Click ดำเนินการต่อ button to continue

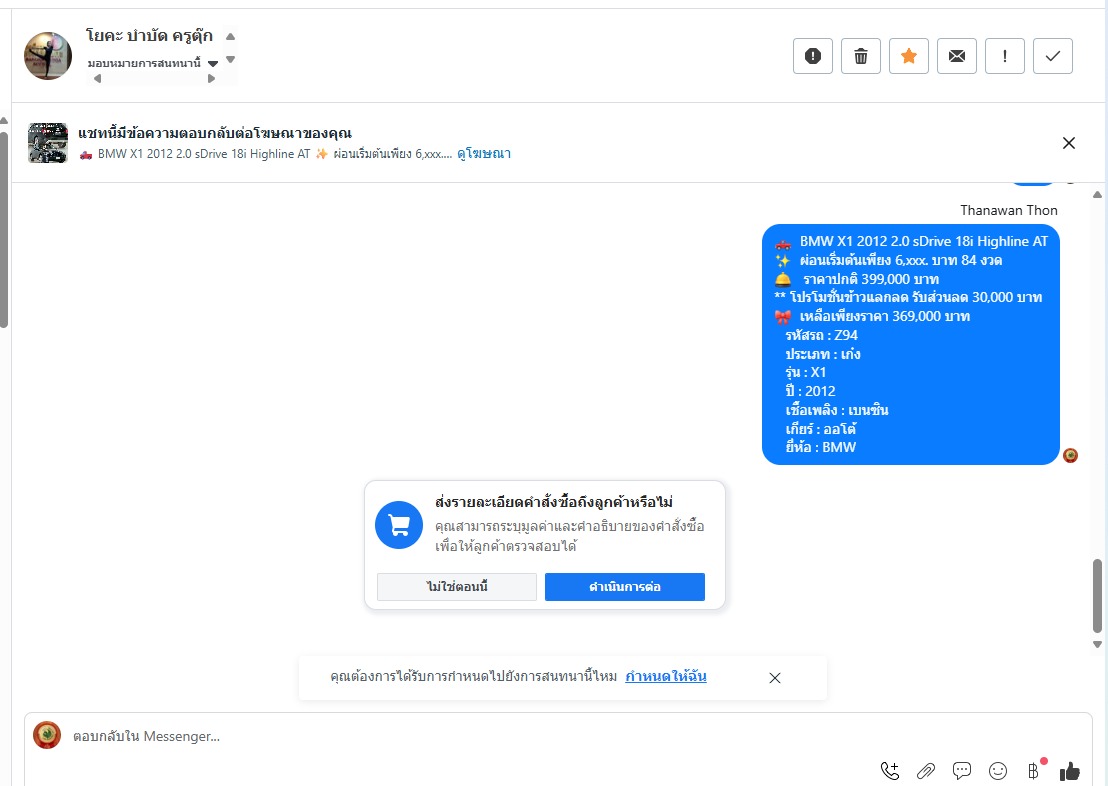click(x=625, y=587)
